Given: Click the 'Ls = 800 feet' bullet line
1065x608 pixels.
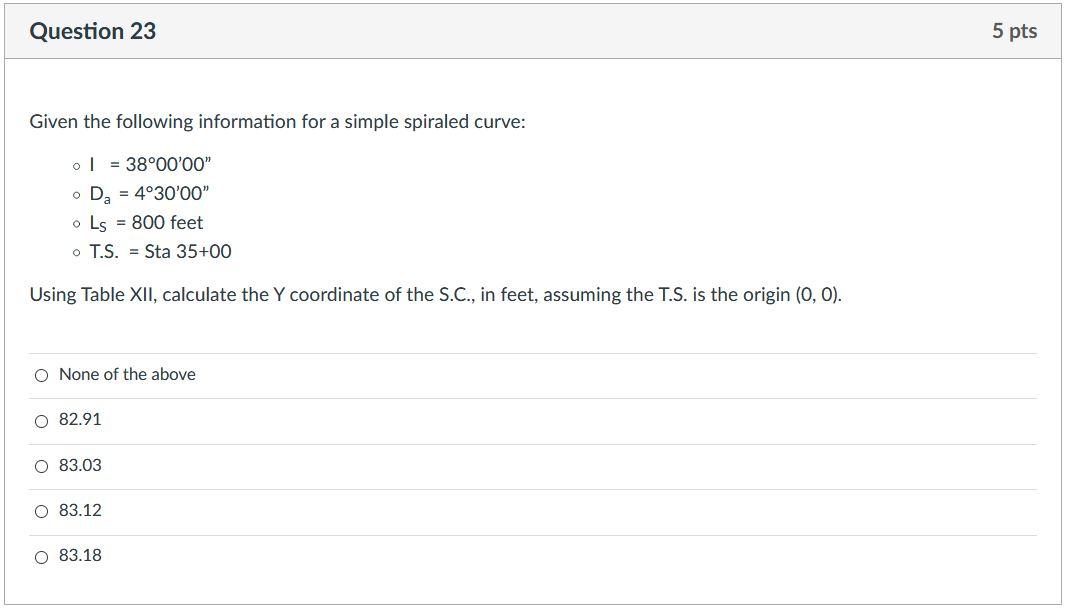Looking at the screenshot, I should (146, 223).
